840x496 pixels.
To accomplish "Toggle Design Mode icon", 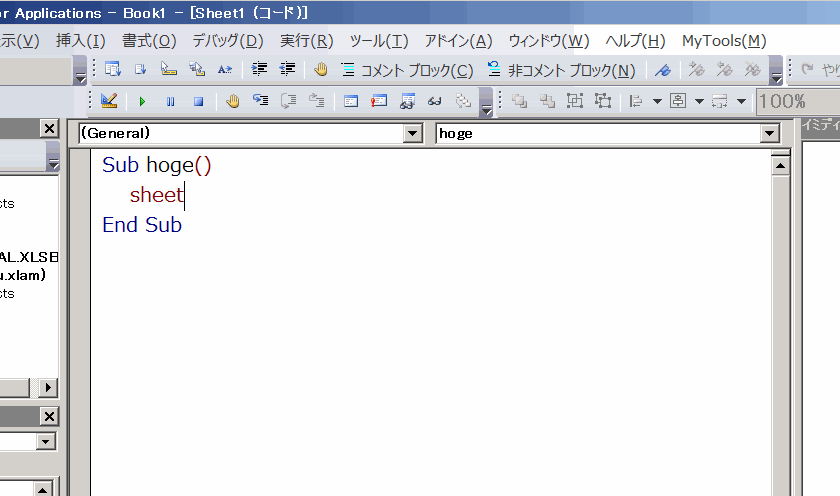I will point(109,101).
